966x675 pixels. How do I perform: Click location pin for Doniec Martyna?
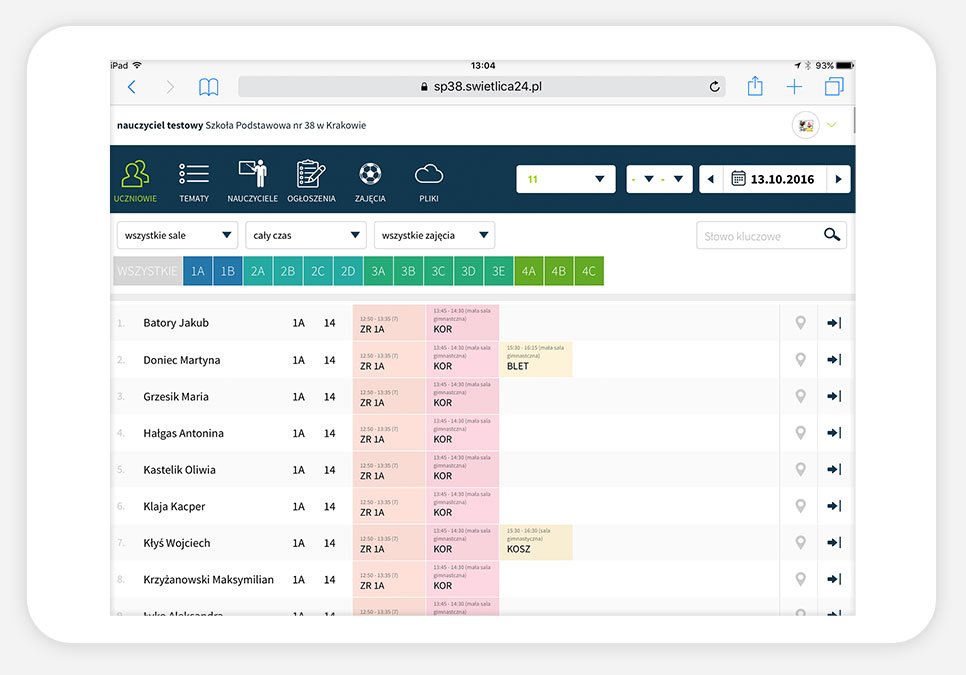point(800,360)
